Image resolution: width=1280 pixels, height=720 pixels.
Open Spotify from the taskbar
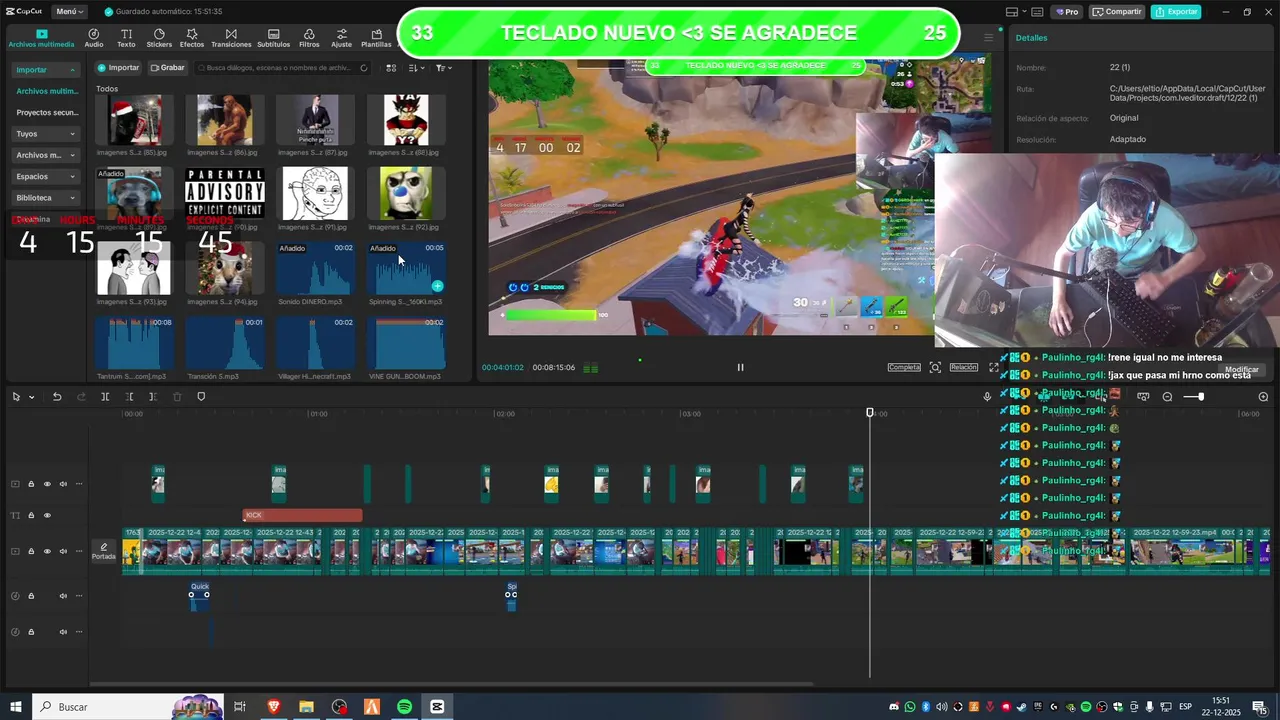coord(404,707)
